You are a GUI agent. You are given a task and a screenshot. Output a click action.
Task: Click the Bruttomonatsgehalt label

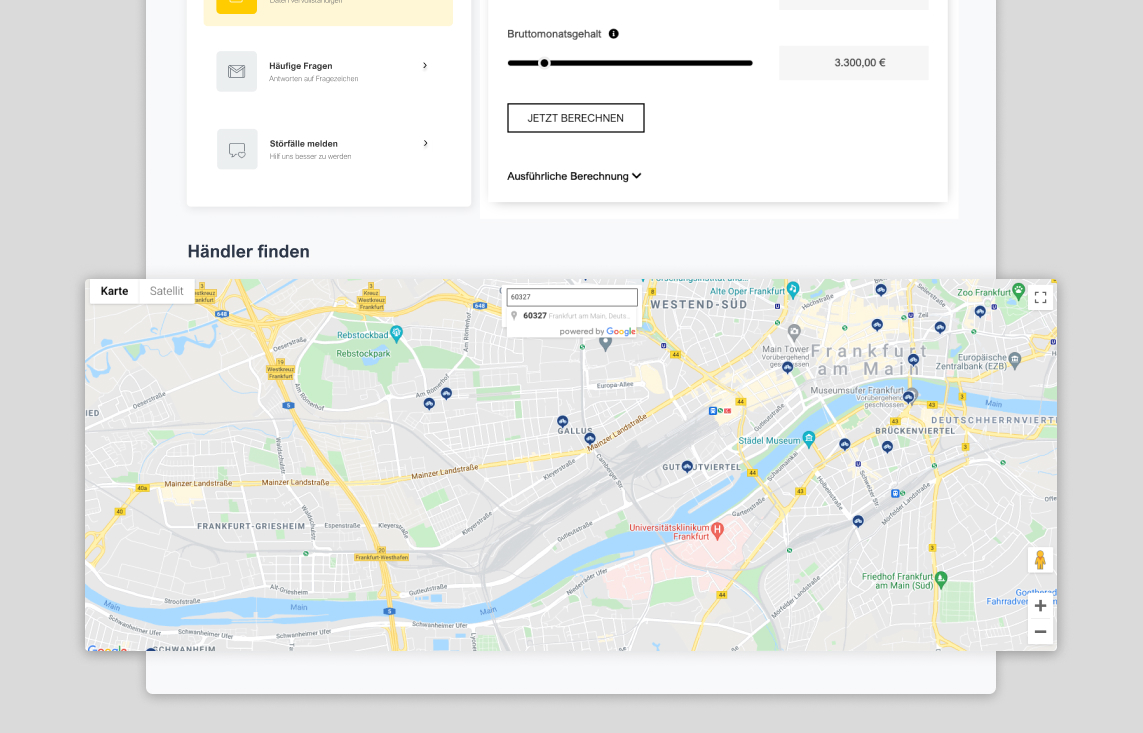pos(554,34)
